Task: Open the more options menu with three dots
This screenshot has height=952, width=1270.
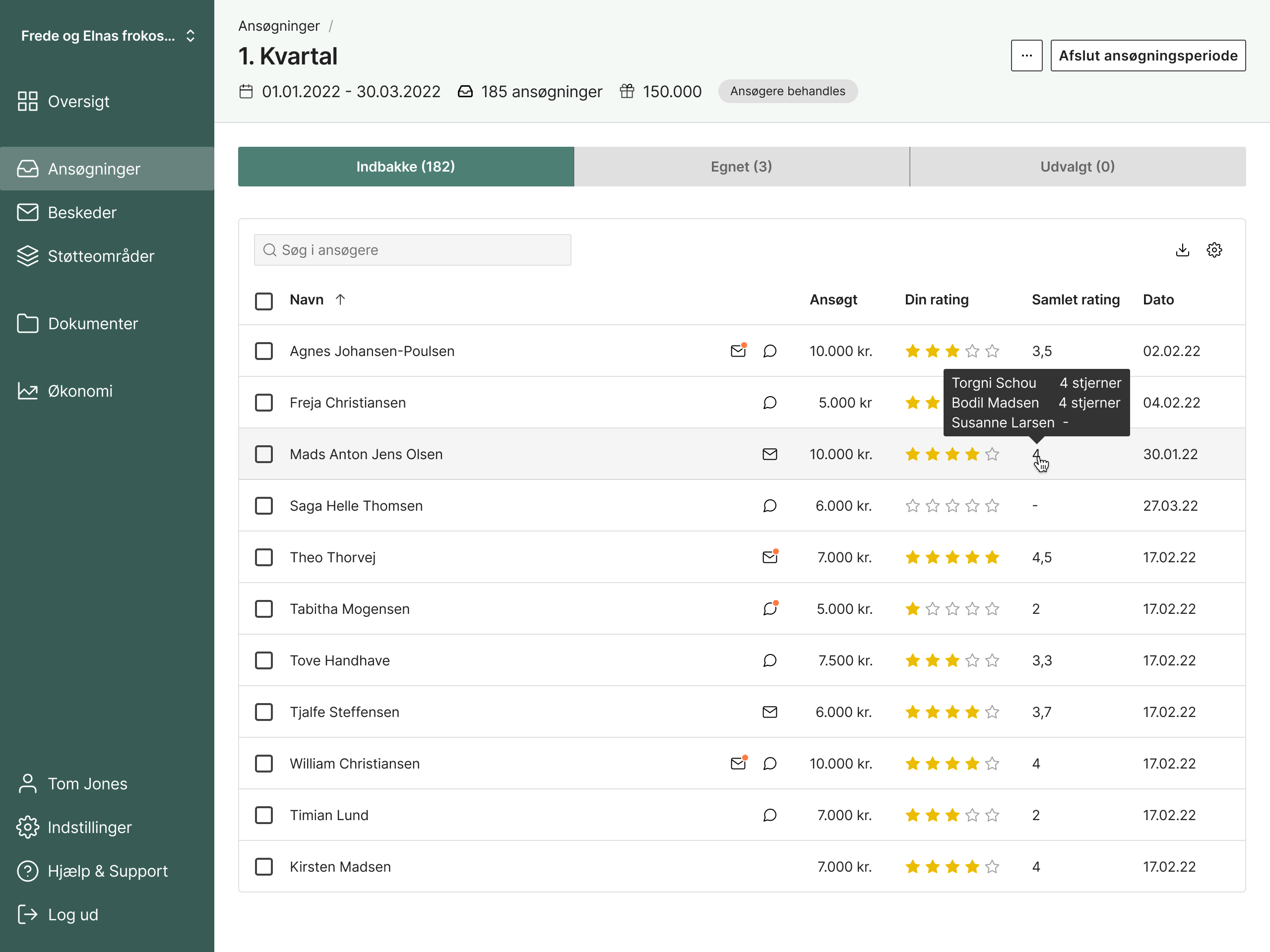Action: [x=1026, y=55]
